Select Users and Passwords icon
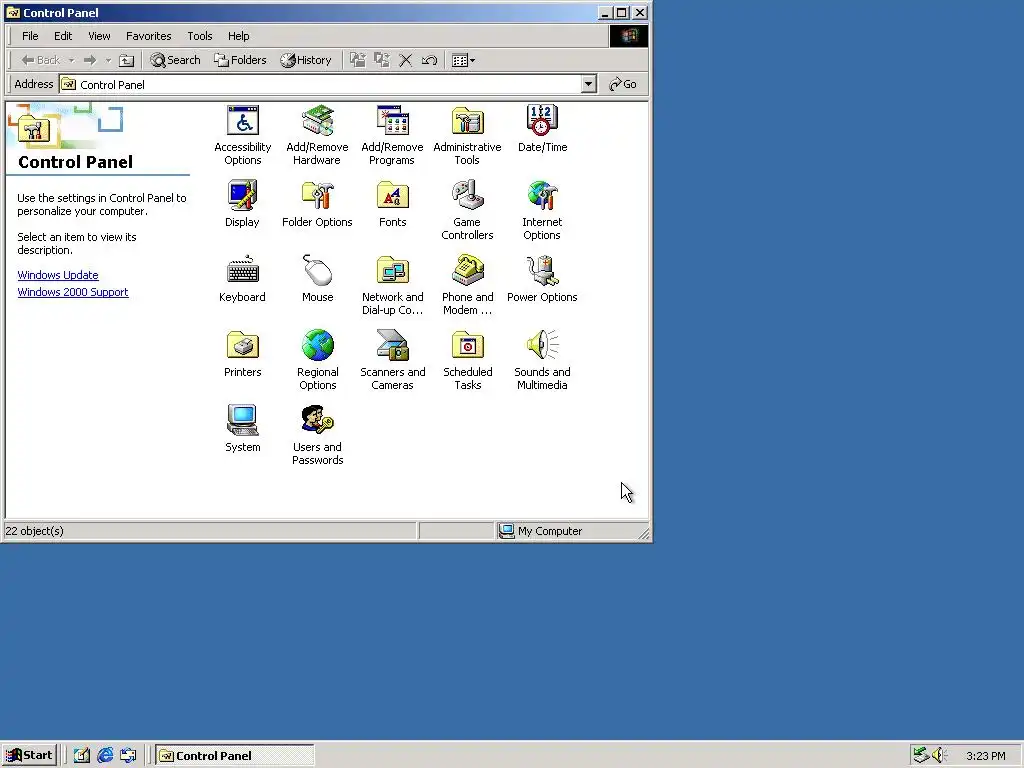The height and width of the screenshot is (768, 1024). [317, 436]
